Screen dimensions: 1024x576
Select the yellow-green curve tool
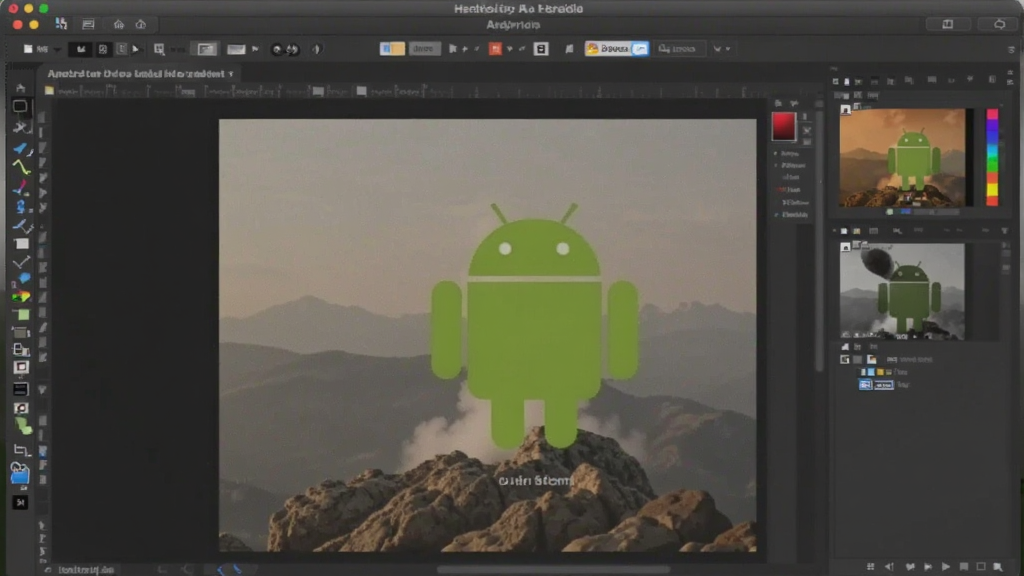pyautogui.click(x=21, y=168)
